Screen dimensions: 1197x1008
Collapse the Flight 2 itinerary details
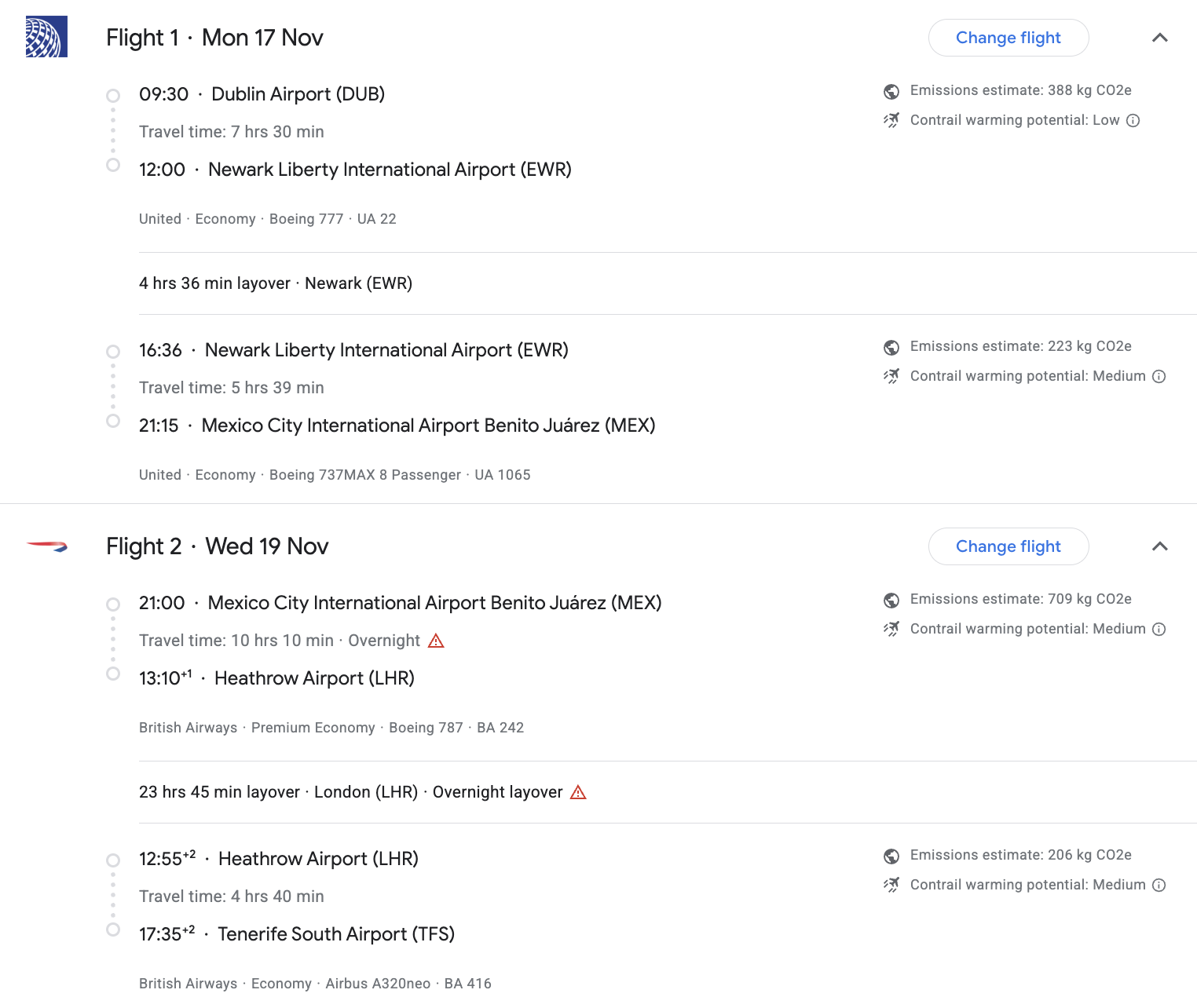click(1160, 546)
